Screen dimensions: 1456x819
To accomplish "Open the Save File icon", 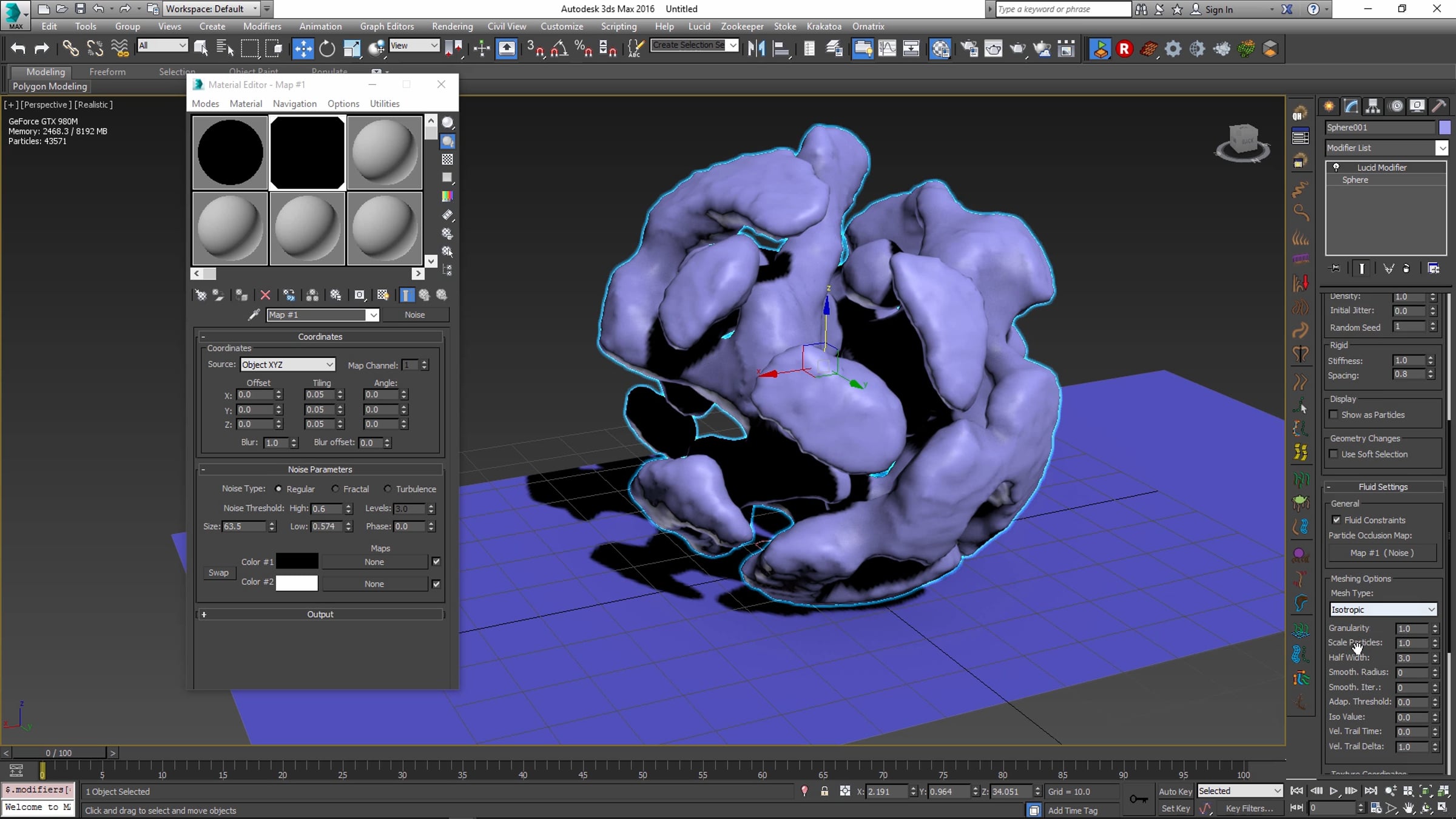I will [79, 9].
